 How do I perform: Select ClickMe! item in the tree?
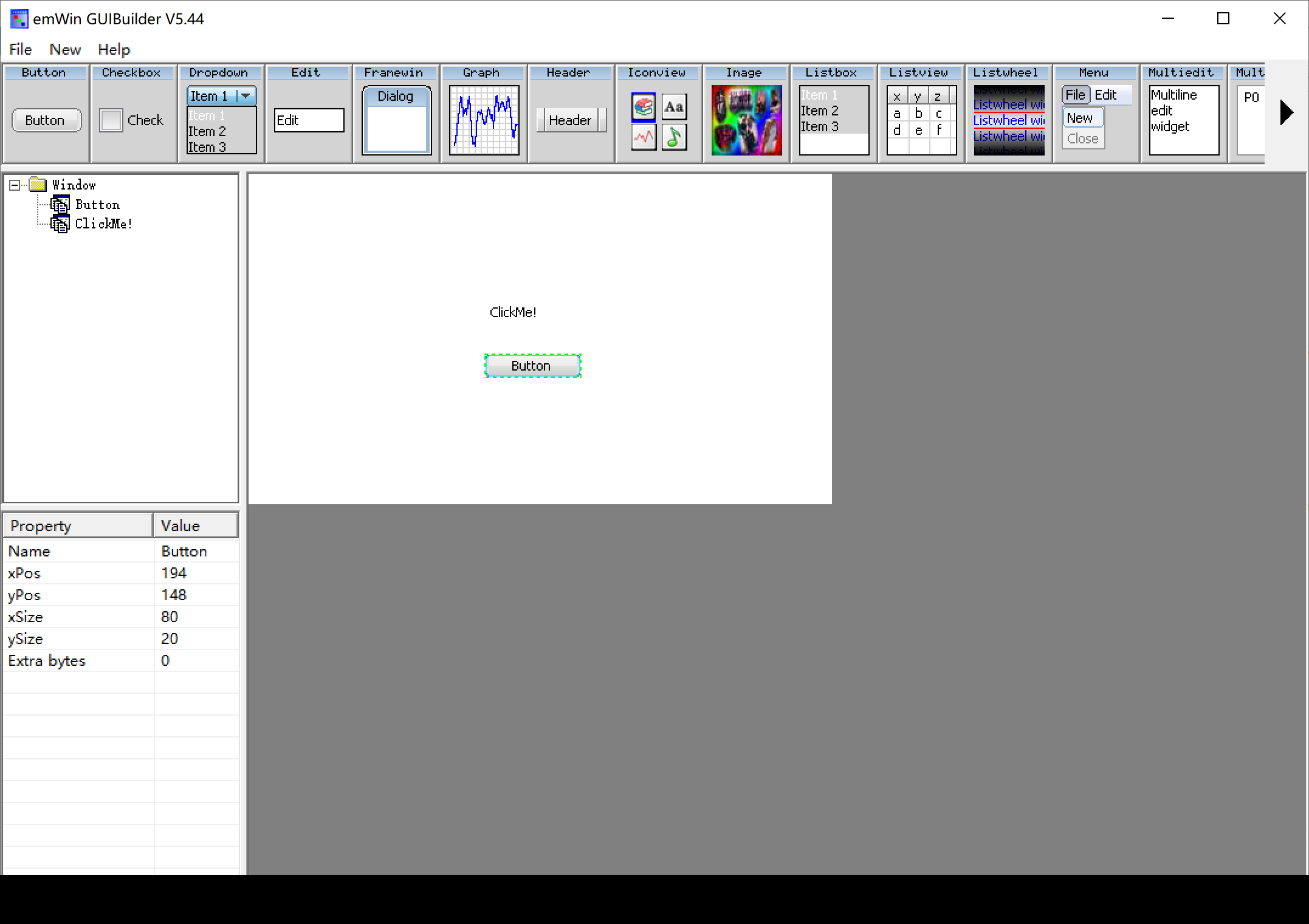[103, 224]
